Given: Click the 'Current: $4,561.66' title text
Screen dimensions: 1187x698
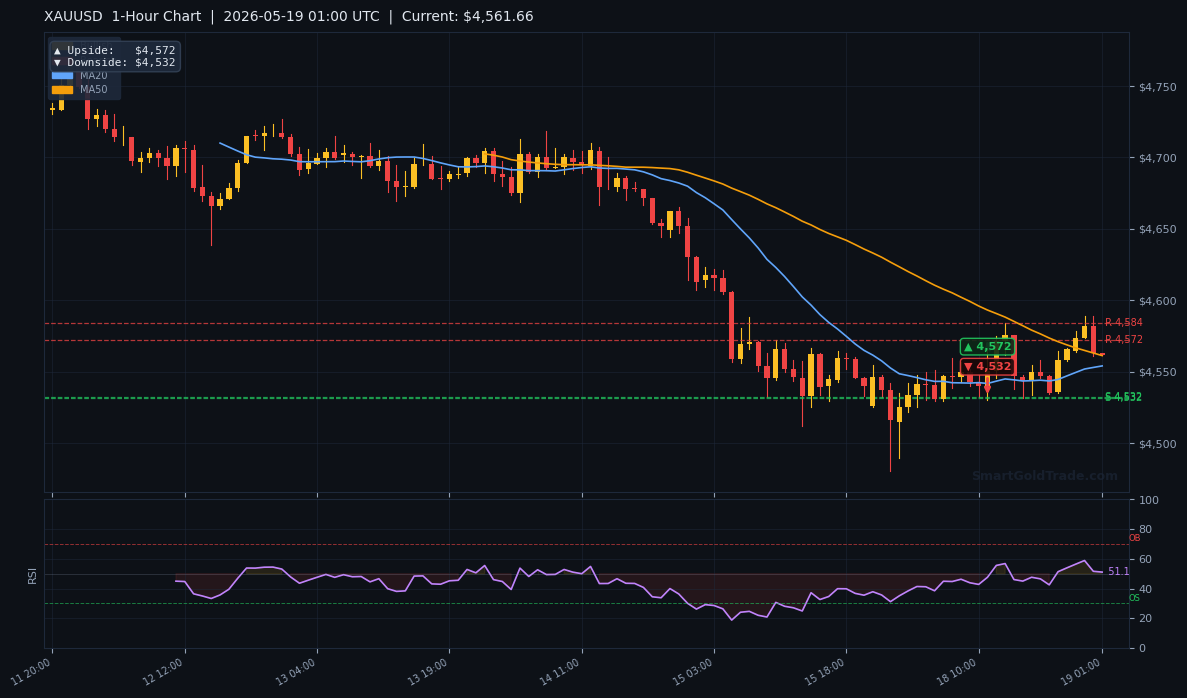Looking at the screenshot, I should click(467, 17).
